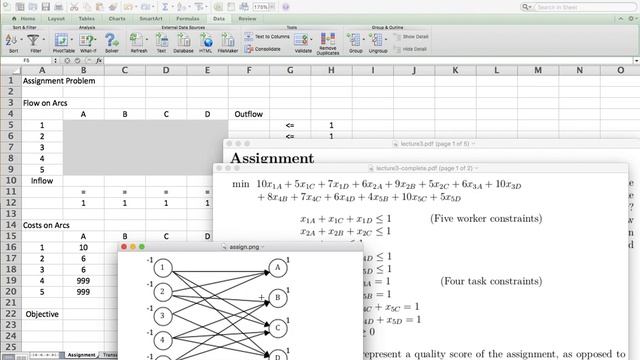The height and width of the screenshot is (360, 640).
Task: Click the Cut scissors icon
Action: coord(74,7)
